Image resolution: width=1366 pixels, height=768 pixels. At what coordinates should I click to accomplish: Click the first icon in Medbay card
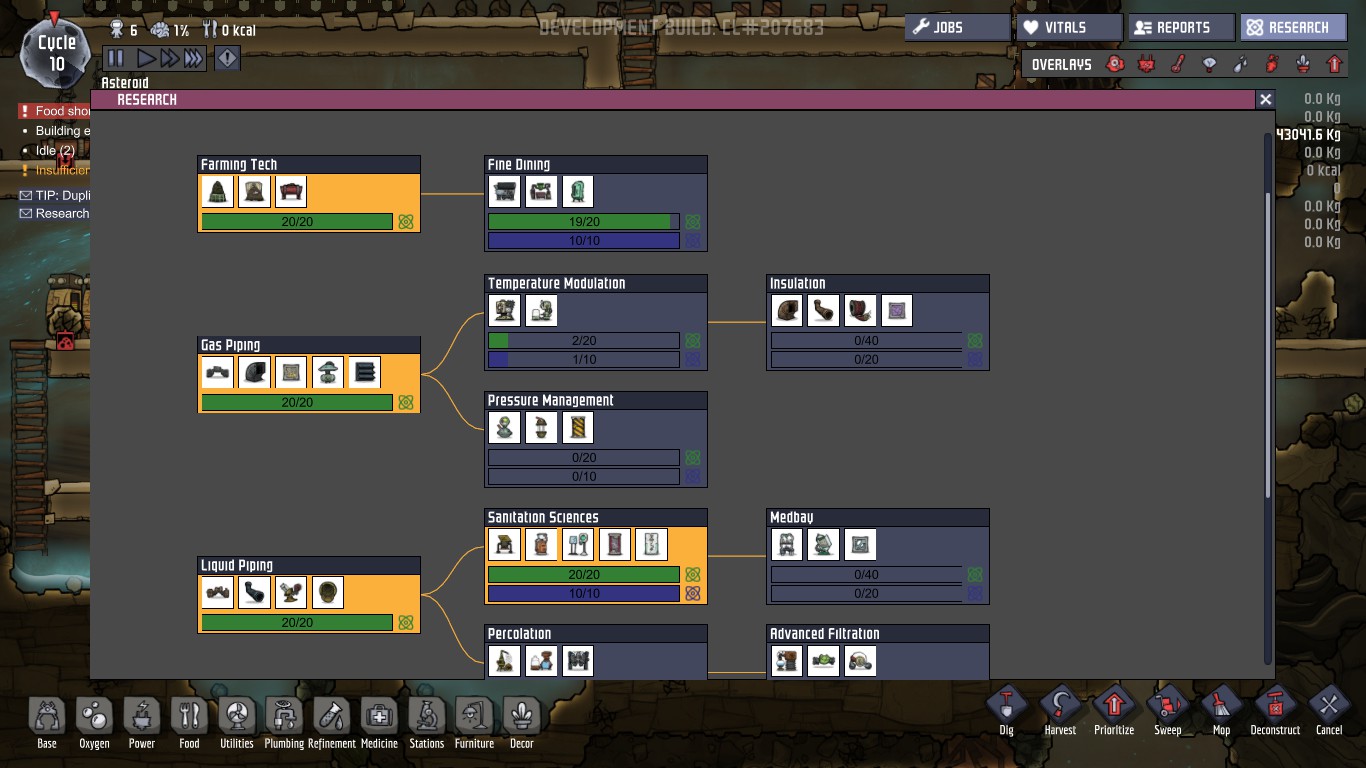(x=787, y=545)
